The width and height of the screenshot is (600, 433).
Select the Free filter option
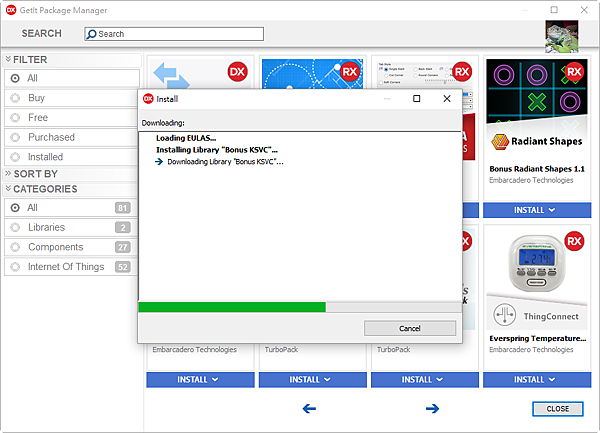pos(72,117)
